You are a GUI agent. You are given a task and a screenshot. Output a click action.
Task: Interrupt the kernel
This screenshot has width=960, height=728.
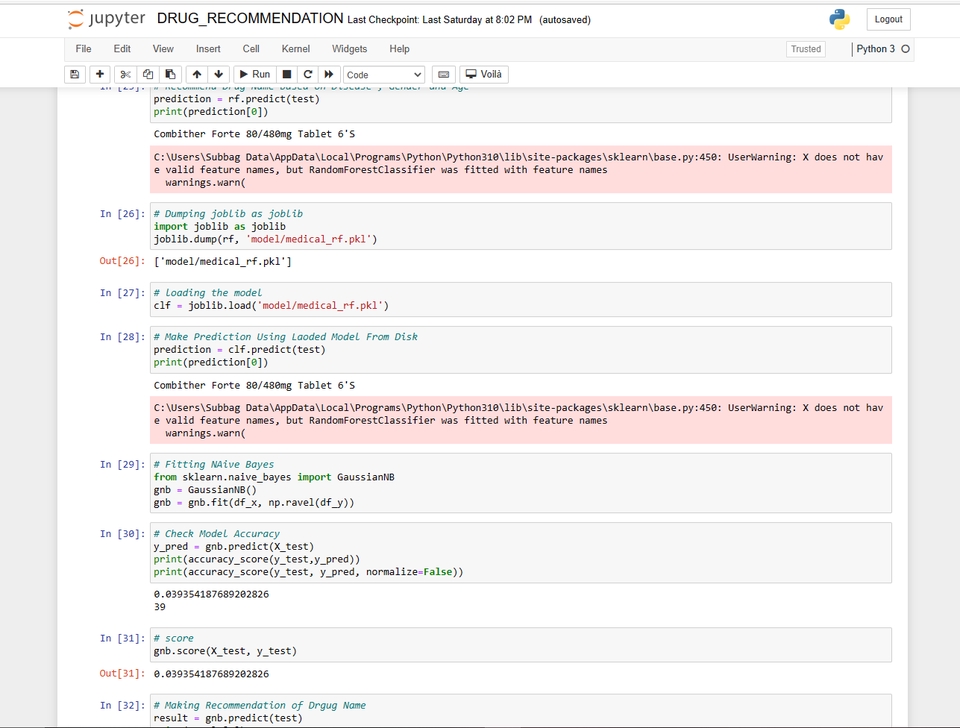click(x=286, y=74)
